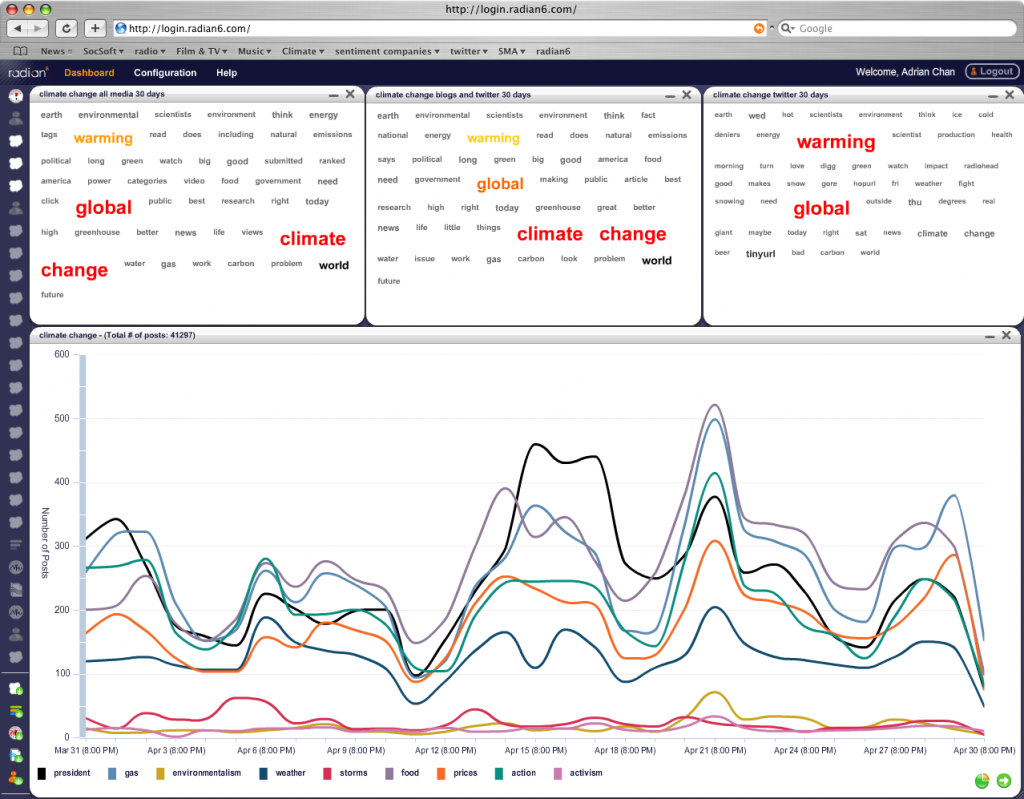The height and width of the screenshot is (799, 1024).
Task: Click the browser reload icon
Action: (x=65, y=28)
